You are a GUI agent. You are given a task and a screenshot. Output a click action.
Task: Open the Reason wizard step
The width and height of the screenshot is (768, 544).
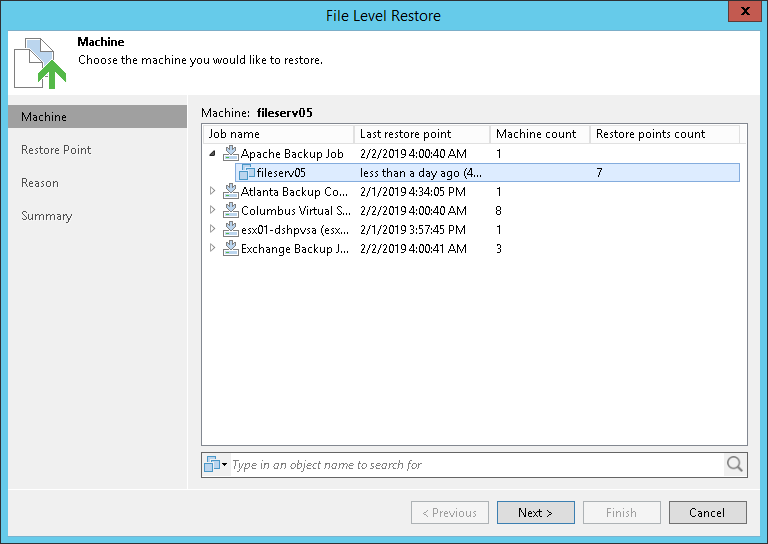pyautogui.click(x=40, y=183)
